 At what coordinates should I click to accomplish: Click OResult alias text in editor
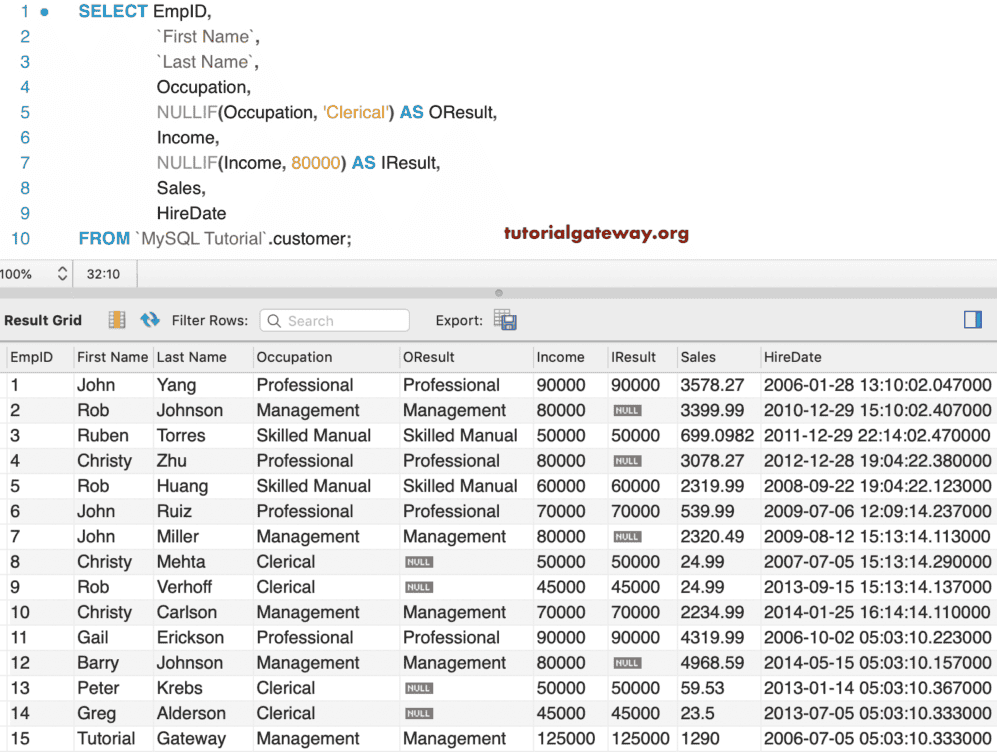(460, 113)
